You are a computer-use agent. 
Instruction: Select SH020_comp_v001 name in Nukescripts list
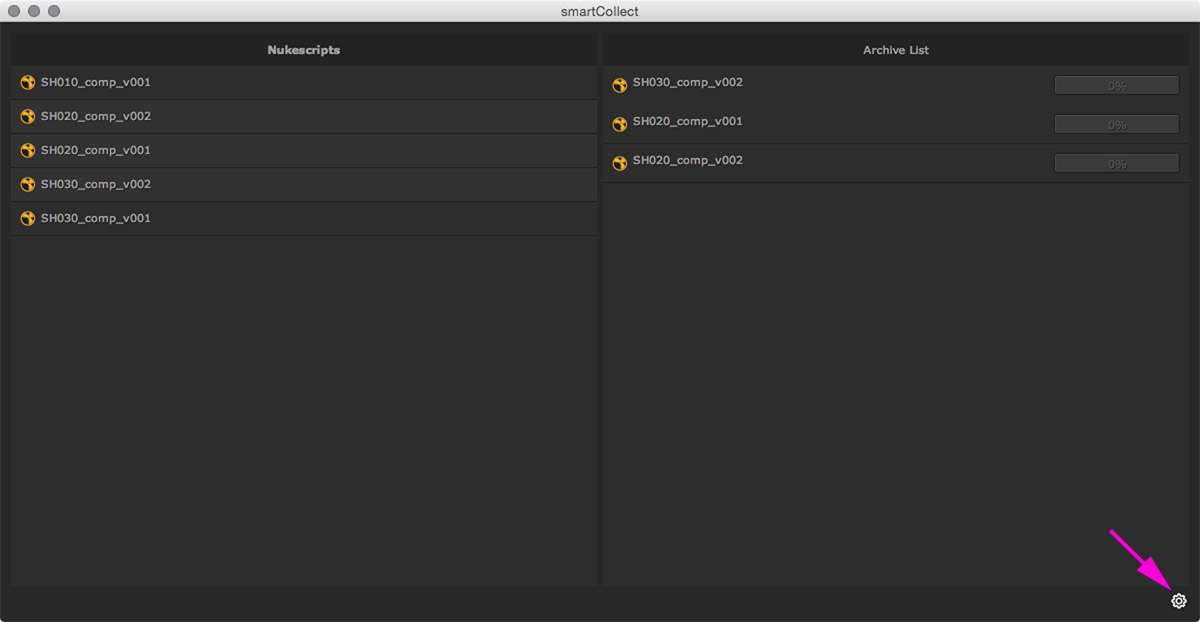point(96,150)
